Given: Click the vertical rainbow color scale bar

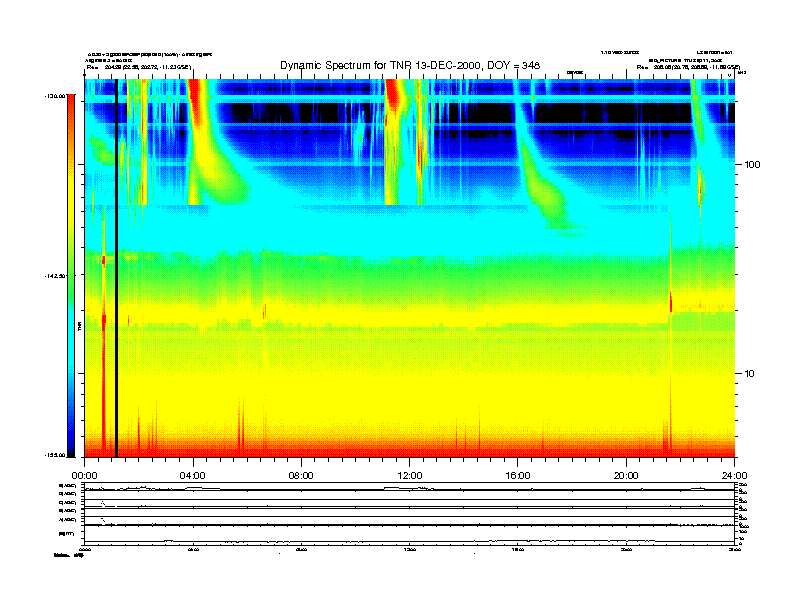Looking at the screenshot, I should [71, 276].
